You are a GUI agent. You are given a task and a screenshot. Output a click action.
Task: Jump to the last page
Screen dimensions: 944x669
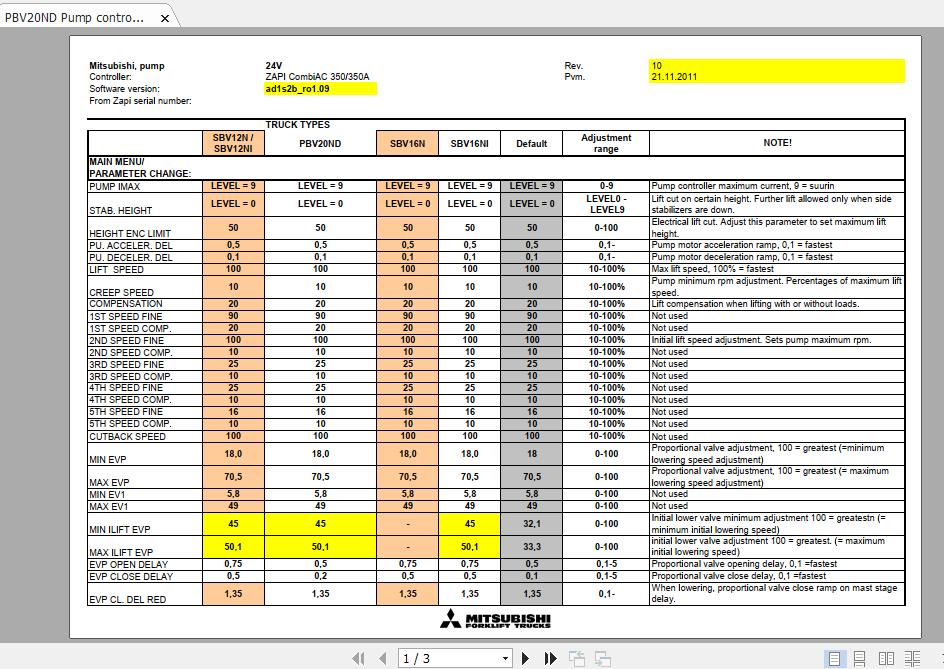click(x=549, y=658)
